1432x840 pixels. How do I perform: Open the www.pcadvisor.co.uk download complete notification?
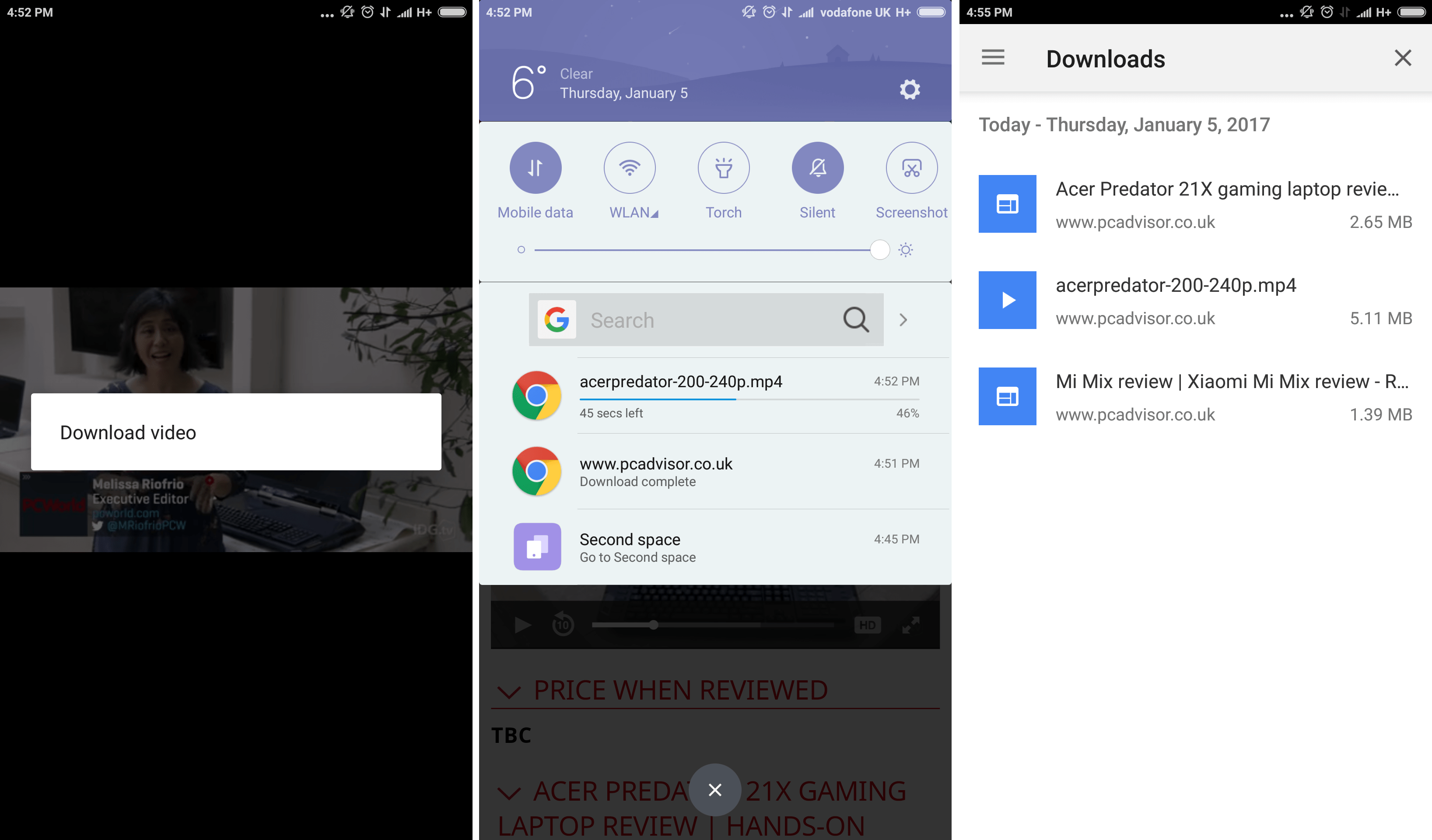tap(715, 471)
